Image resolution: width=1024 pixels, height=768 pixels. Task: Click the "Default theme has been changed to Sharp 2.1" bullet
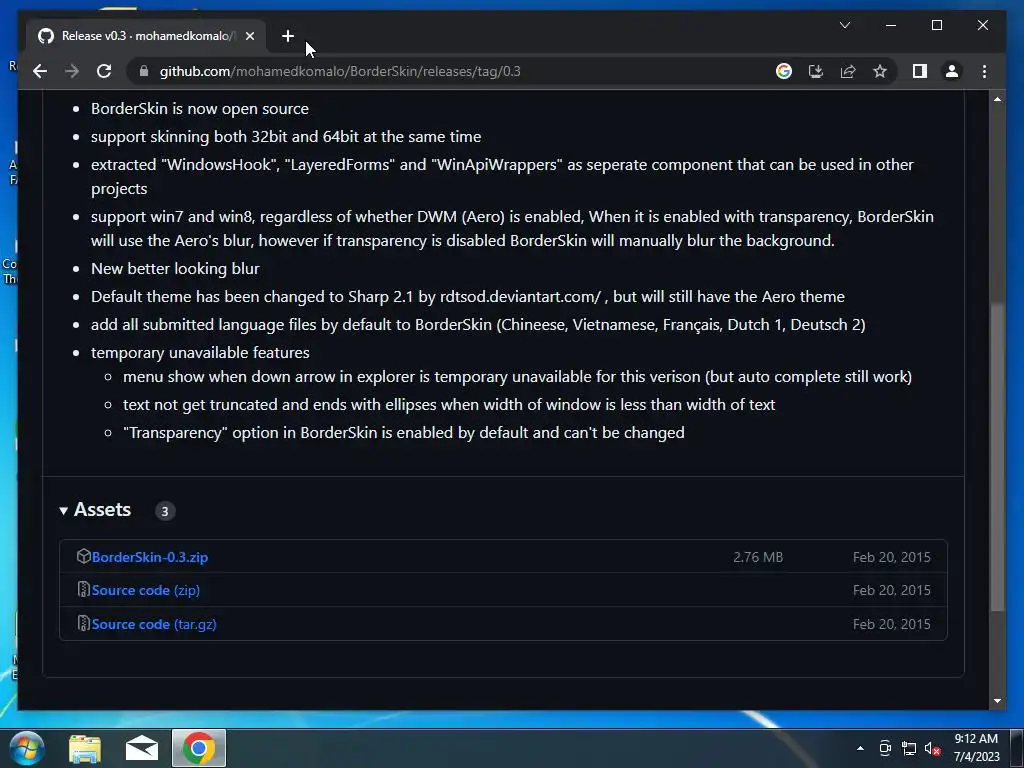[468, 296]
